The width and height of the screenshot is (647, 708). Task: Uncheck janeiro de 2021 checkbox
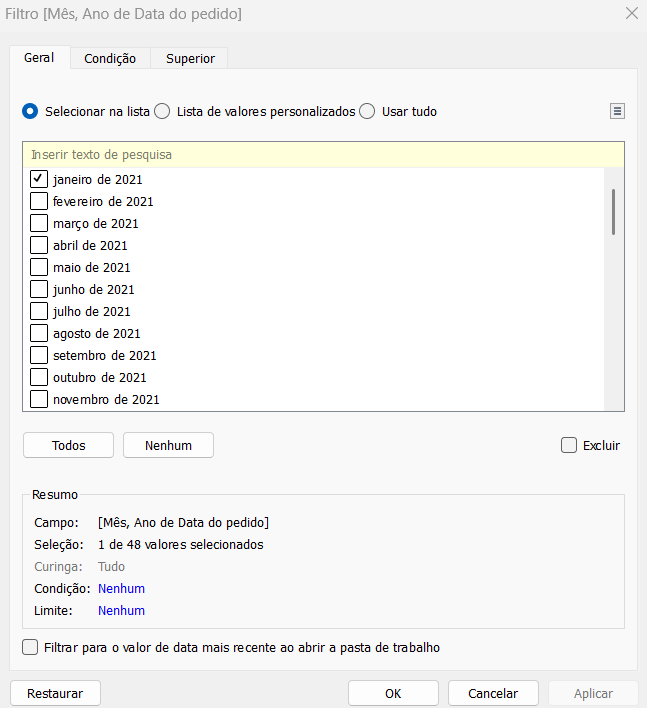pyautogui.click(x=39, y=179)
